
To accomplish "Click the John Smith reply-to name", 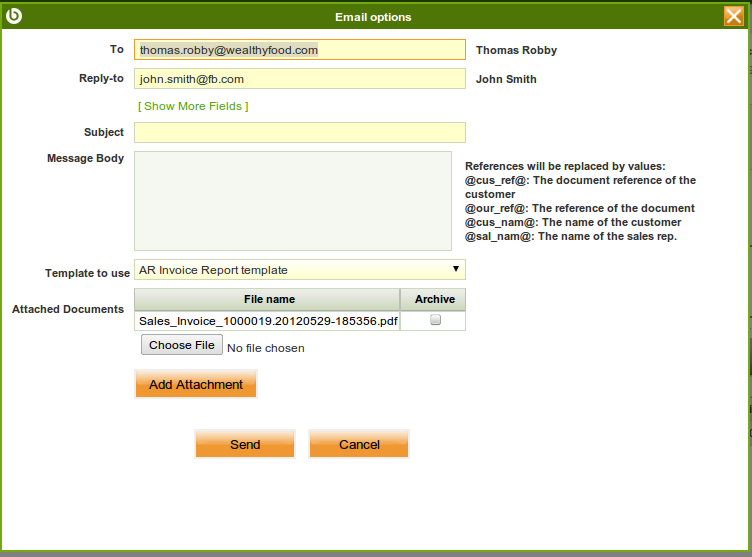I will pyautogui.click(x=506, y=79).
